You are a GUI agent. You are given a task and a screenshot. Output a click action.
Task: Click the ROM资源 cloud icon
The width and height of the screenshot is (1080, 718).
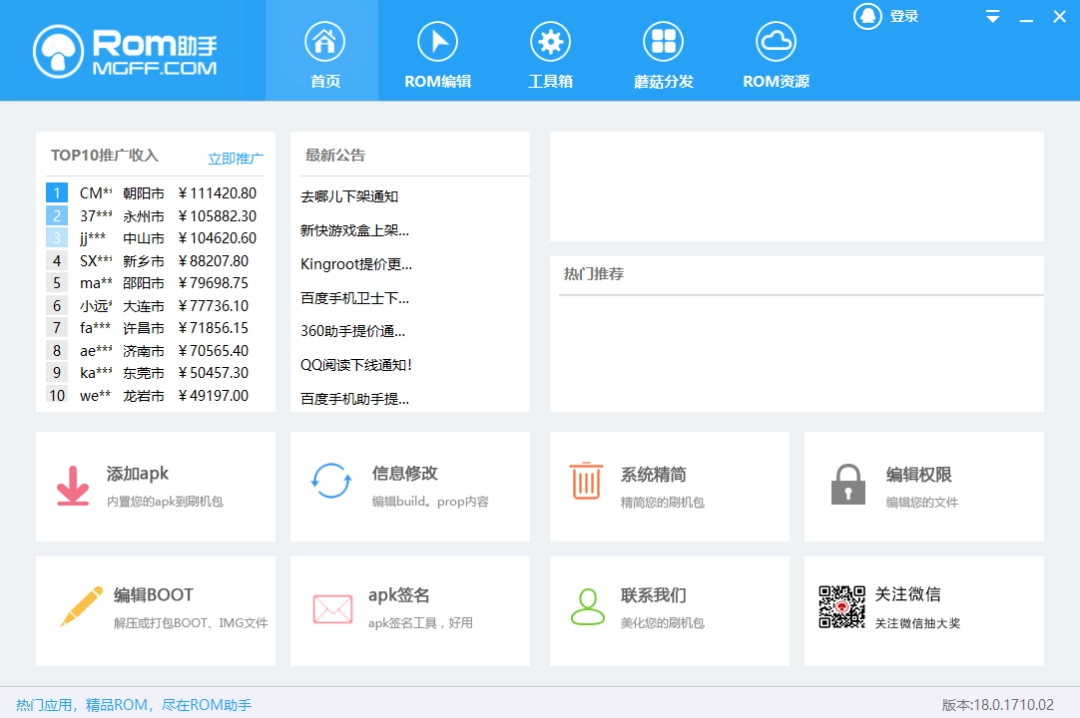[775, 40]
